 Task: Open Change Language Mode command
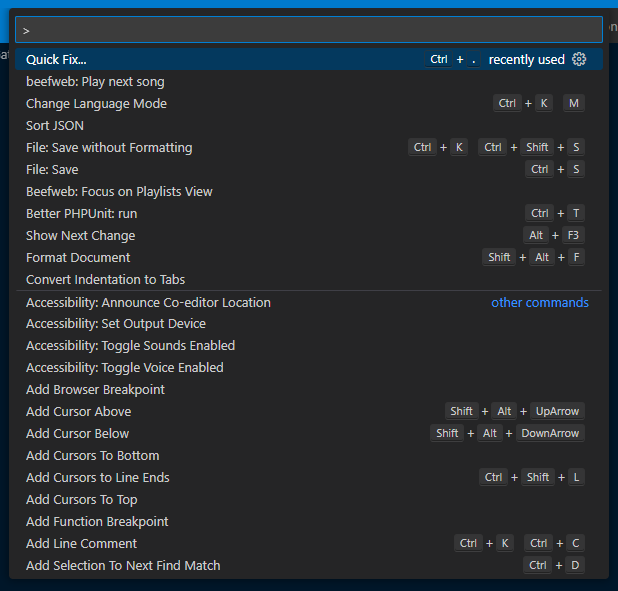[96, 104]
